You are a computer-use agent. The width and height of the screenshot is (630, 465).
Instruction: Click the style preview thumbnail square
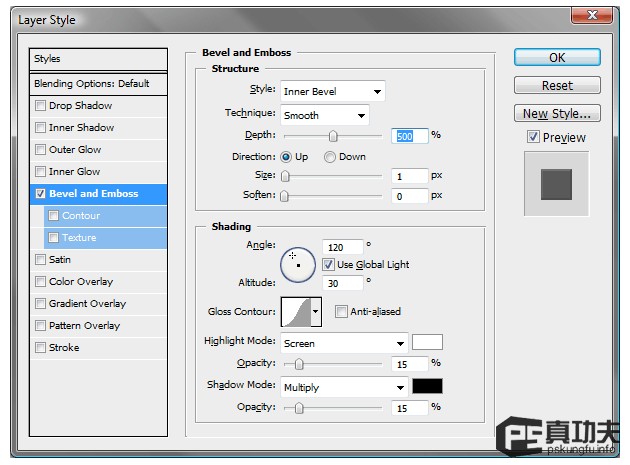pos(556,184)
